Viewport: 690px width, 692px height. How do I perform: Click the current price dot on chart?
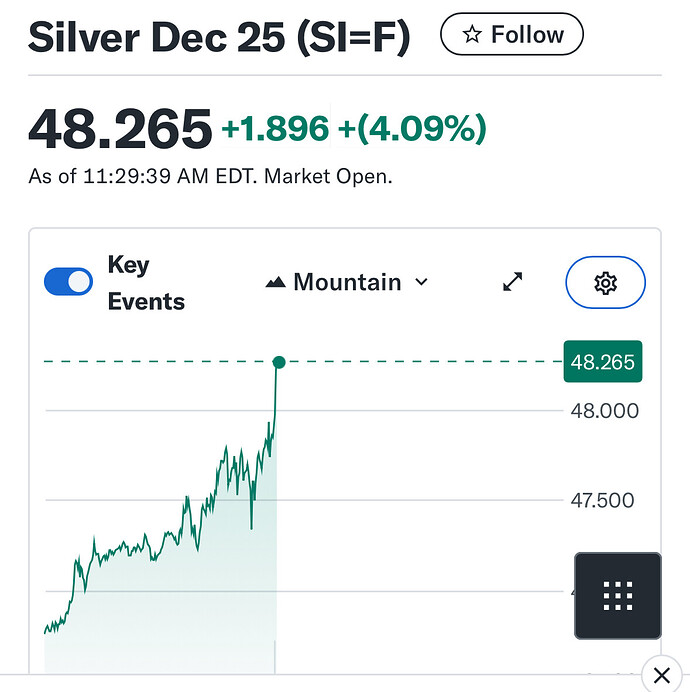pos(278,362)
